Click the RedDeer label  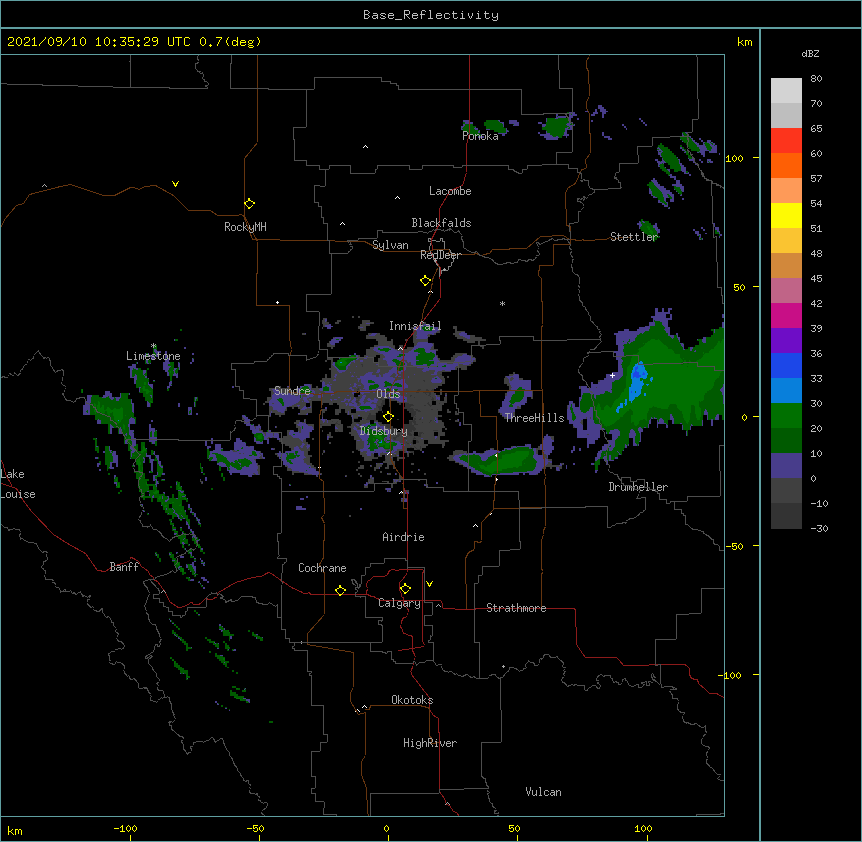click(440, 255)
